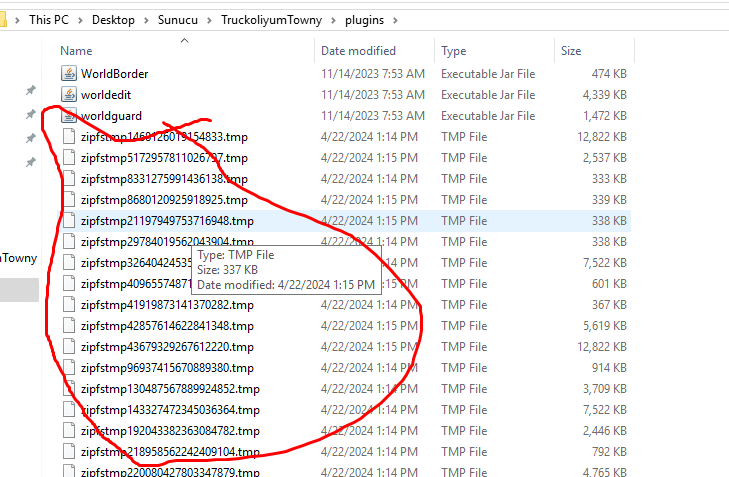Click file icon for zipfstmp218958562242409104.tmp
This screenshot has width=729, height=477.
[x=69, y=451]
